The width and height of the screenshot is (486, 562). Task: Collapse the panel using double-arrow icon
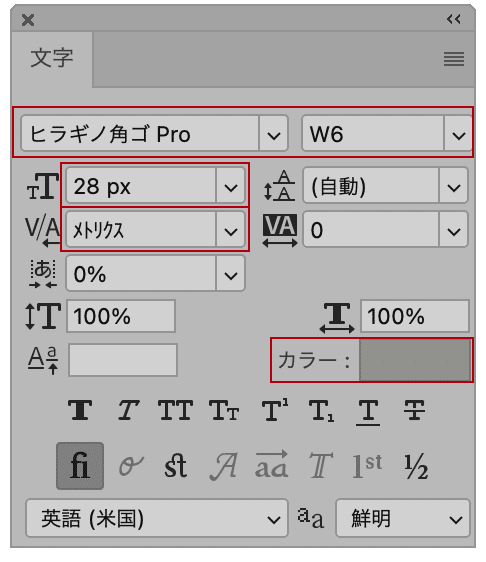[x=453, y=19]
